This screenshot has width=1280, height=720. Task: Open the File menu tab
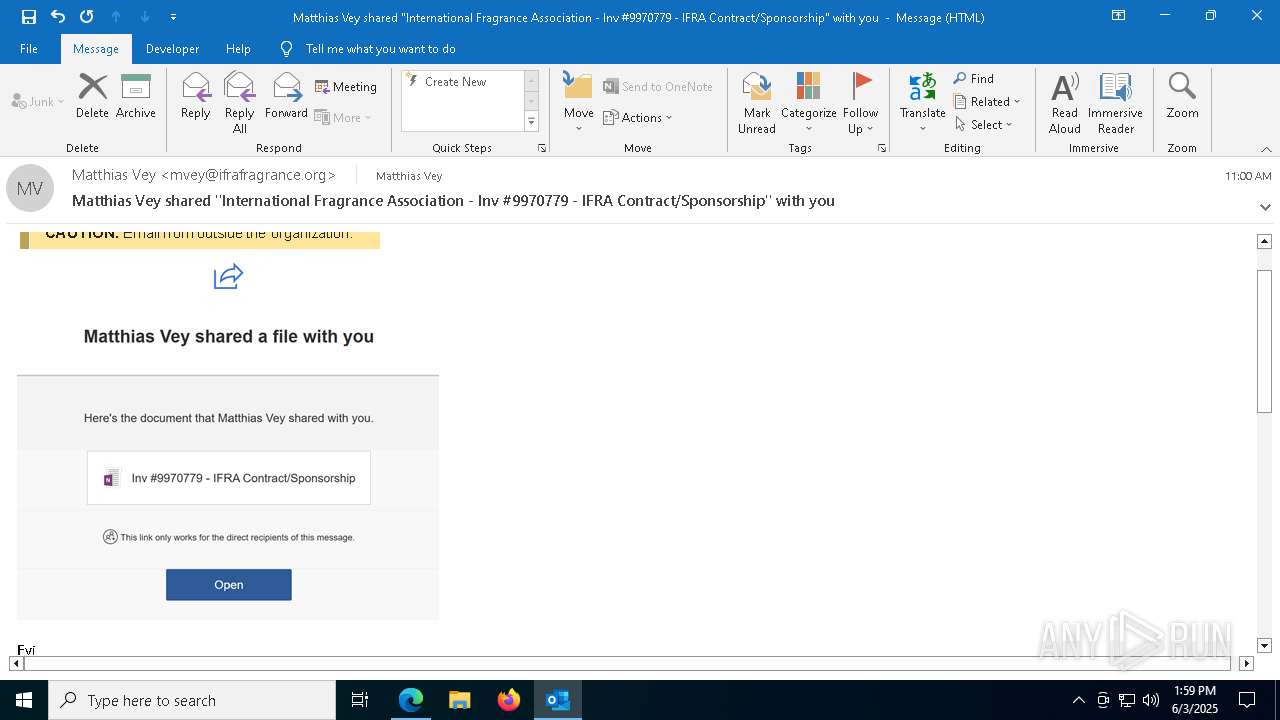29,48
